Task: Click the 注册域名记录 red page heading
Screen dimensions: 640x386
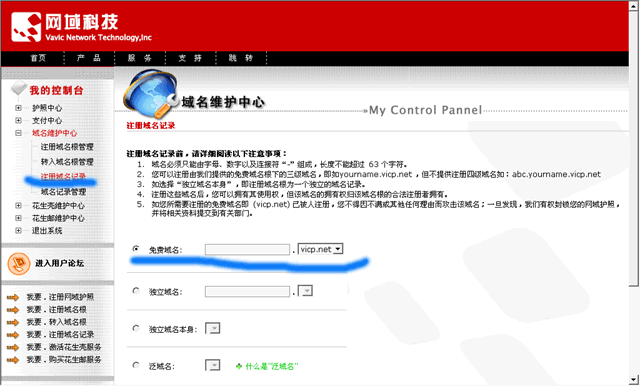Action: click(x=151, y=126)
